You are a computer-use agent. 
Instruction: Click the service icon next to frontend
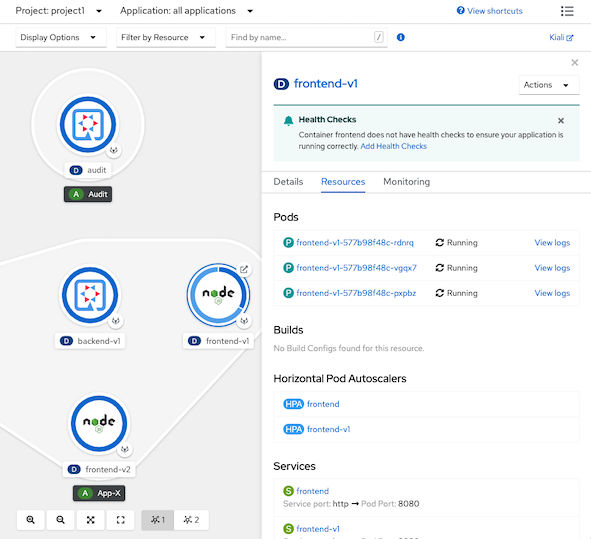(288, 491)
